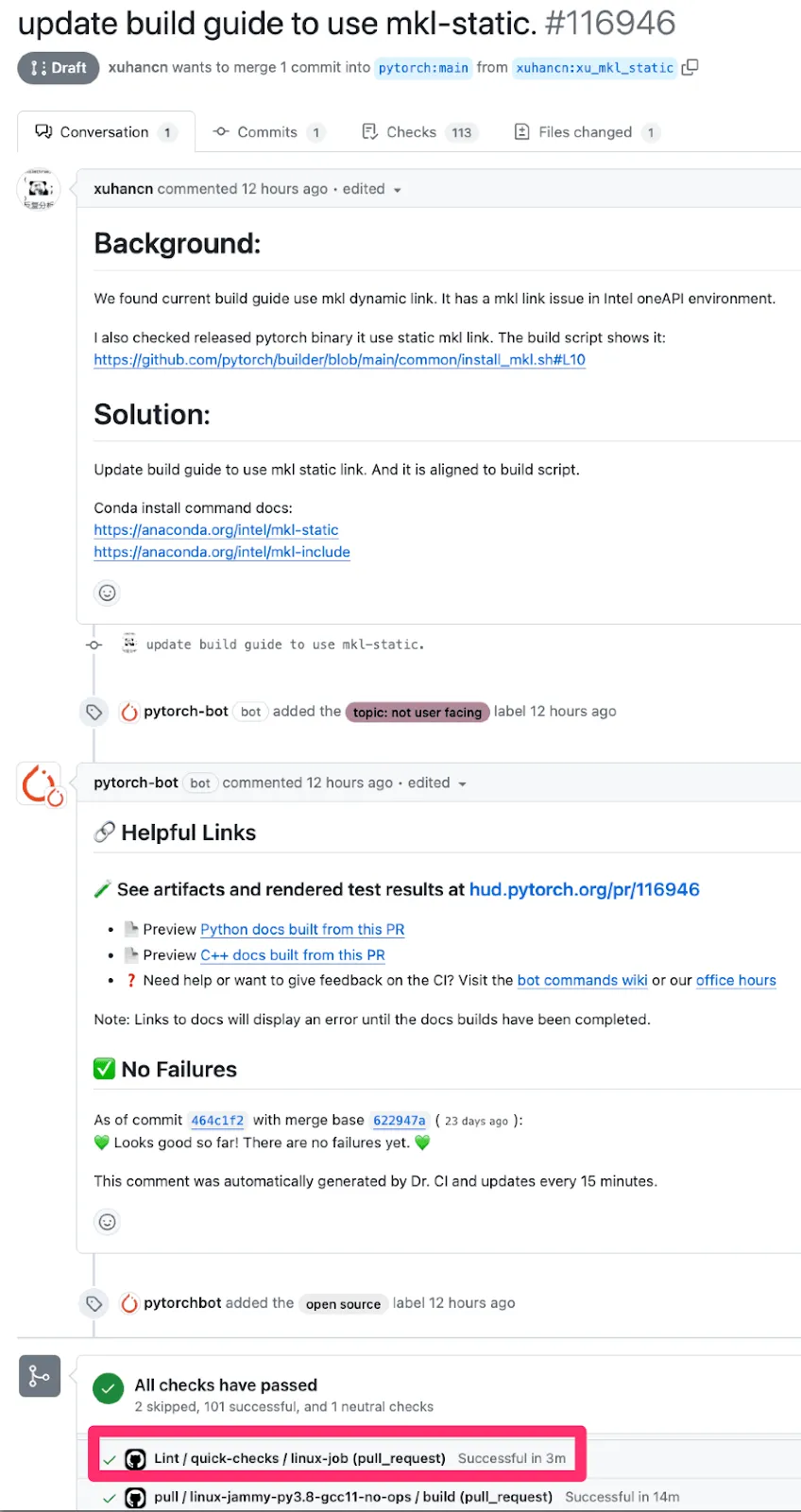
Task: Click GitHub icon beside Lint quick-checks job
Action: click(x=136, y=1459)
